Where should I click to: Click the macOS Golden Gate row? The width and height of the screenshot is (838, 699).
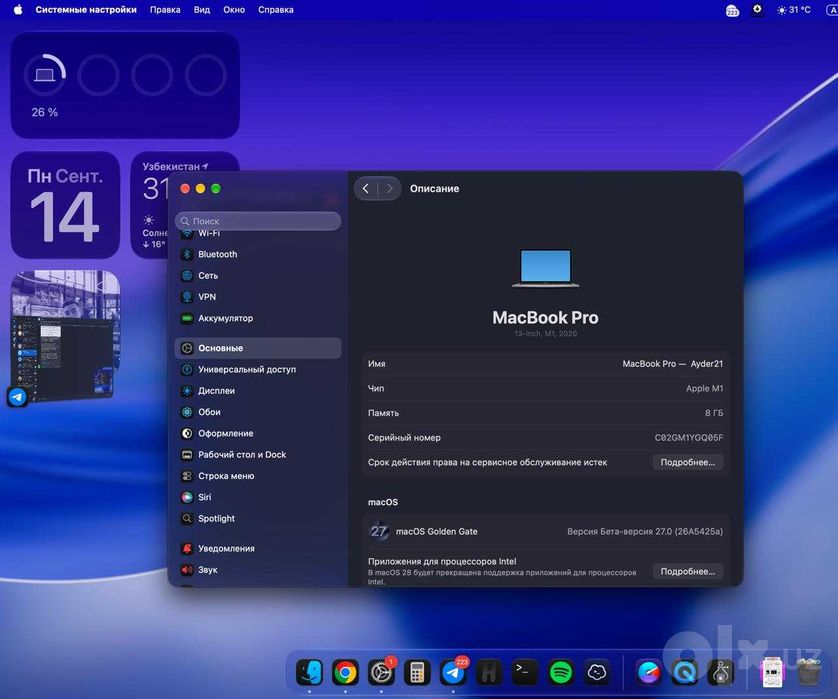(545, 532)
